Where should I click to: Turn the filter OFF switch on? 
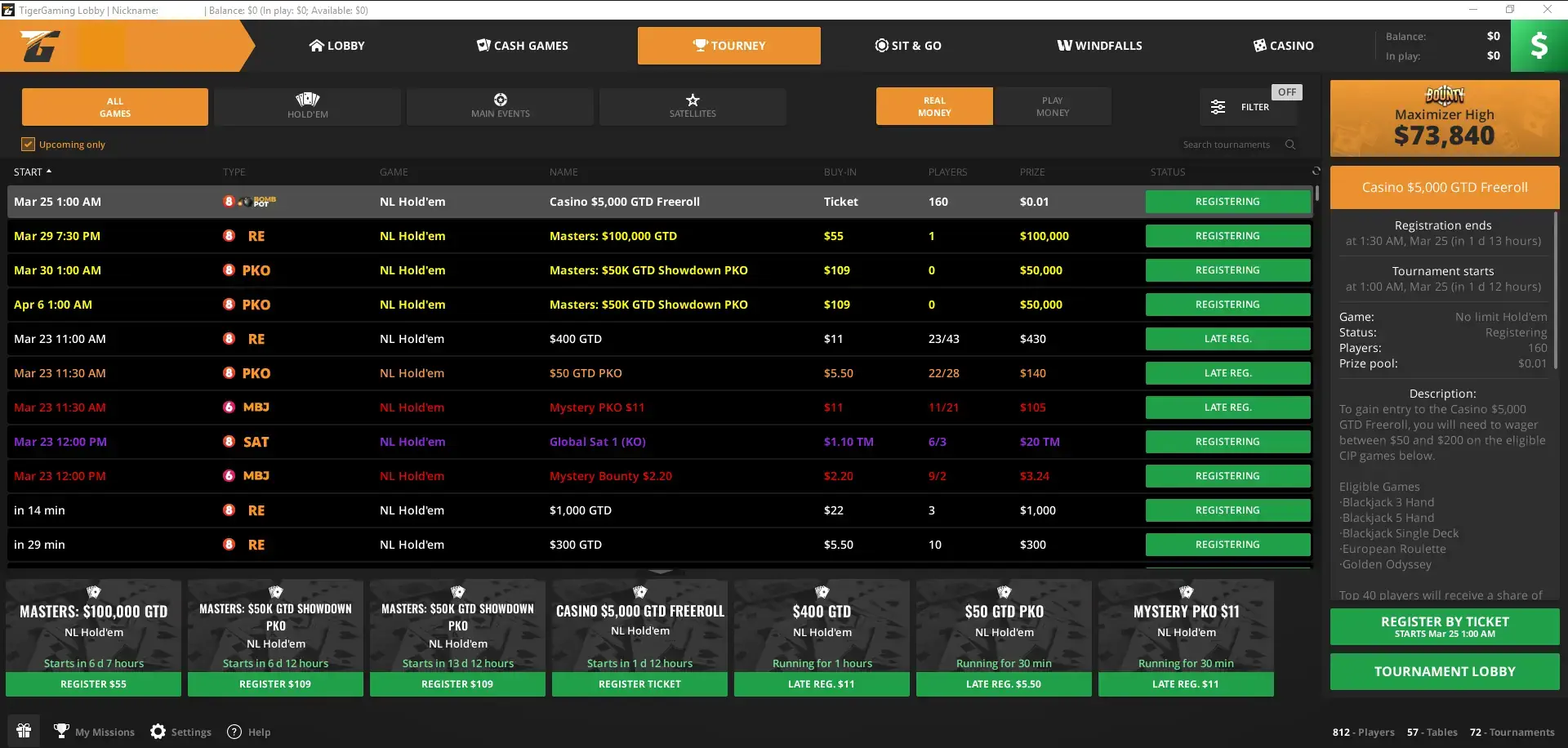1287,91
